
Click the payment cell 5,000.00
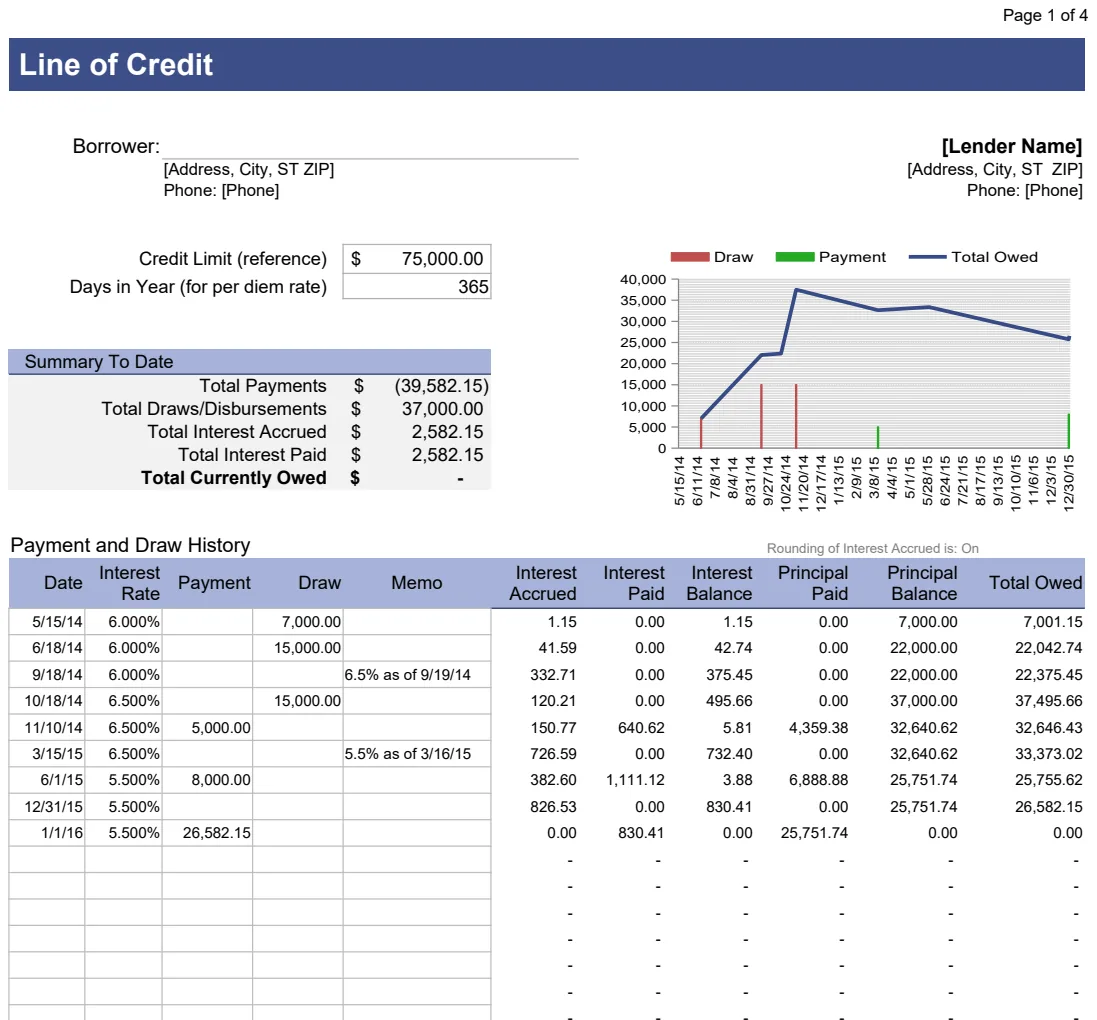click(x=207, y=728)
